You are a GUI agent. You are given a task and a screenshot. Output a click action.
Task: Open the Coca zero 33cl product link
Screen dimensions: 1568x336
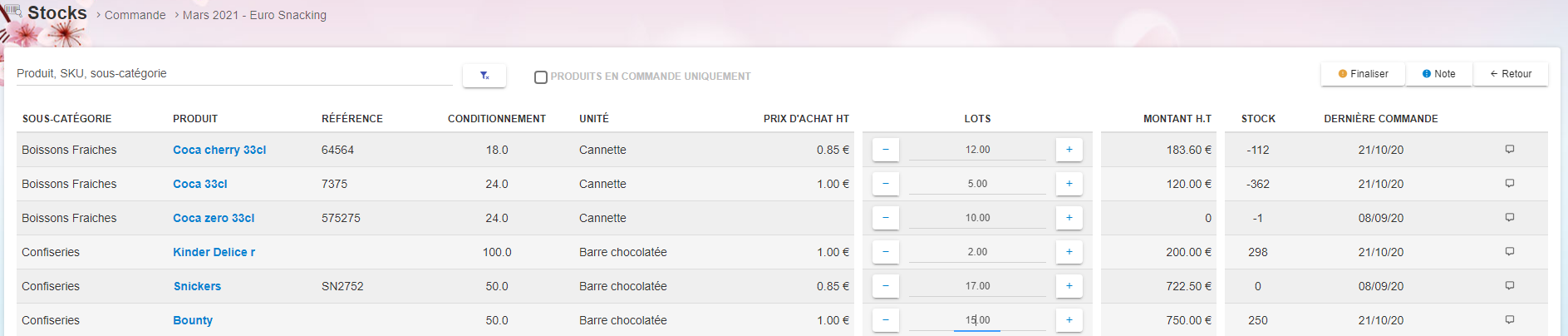(x=214, y=218)
